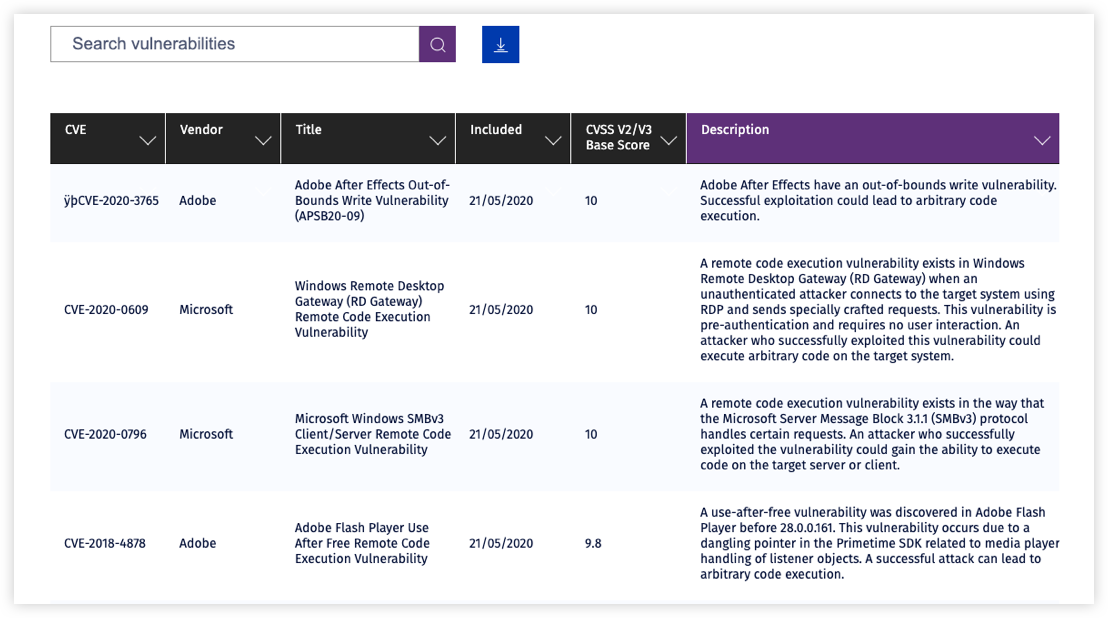Select the included date for CVE-2020-3765

[x=501, y=201]
